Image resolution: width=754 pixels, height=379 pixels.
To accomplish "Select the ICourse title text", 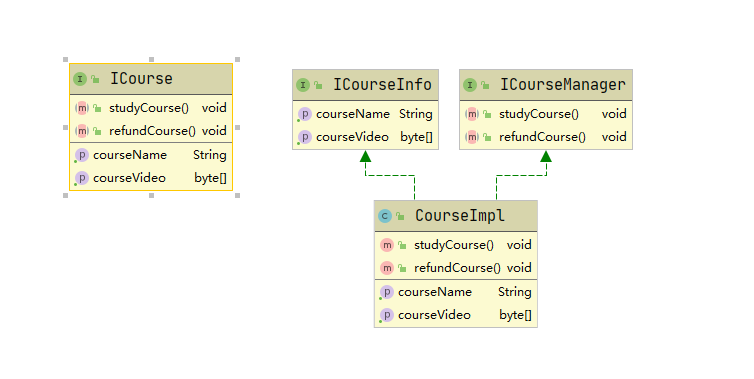I will coord(141,79).
